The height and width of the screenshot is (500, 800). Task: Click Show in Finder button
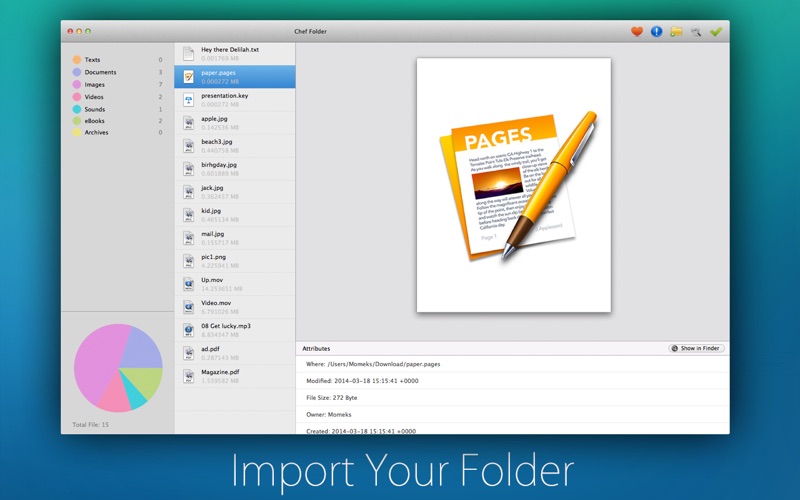tap(696, 348)
